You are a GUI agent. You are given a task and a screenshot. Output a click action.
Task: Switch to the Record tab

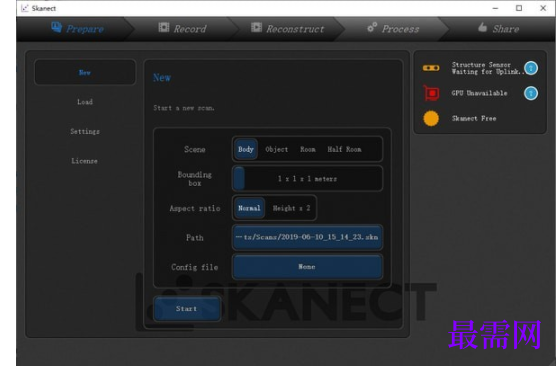tap(182, 29)
